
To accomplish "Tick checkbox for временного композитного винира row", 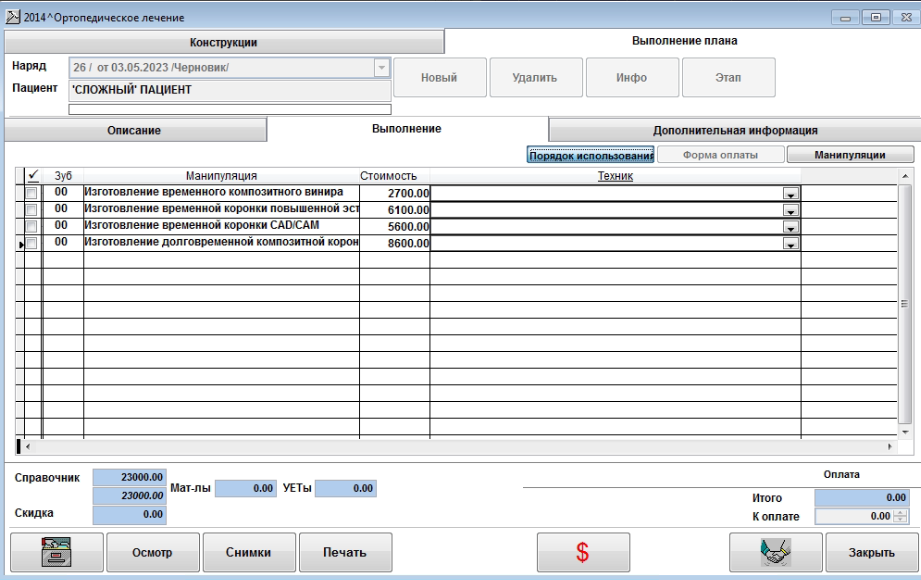I will tap(31, 193).
